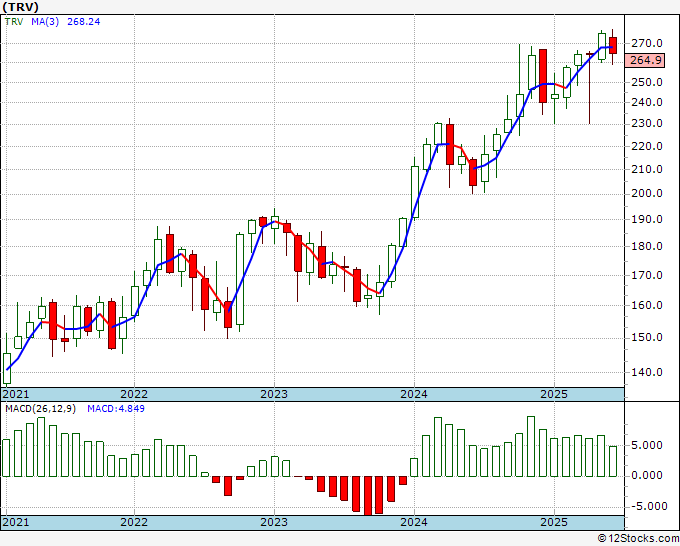Click 2024 on the MACD timeline
The image size is (680, 546).
pos(414,522)
